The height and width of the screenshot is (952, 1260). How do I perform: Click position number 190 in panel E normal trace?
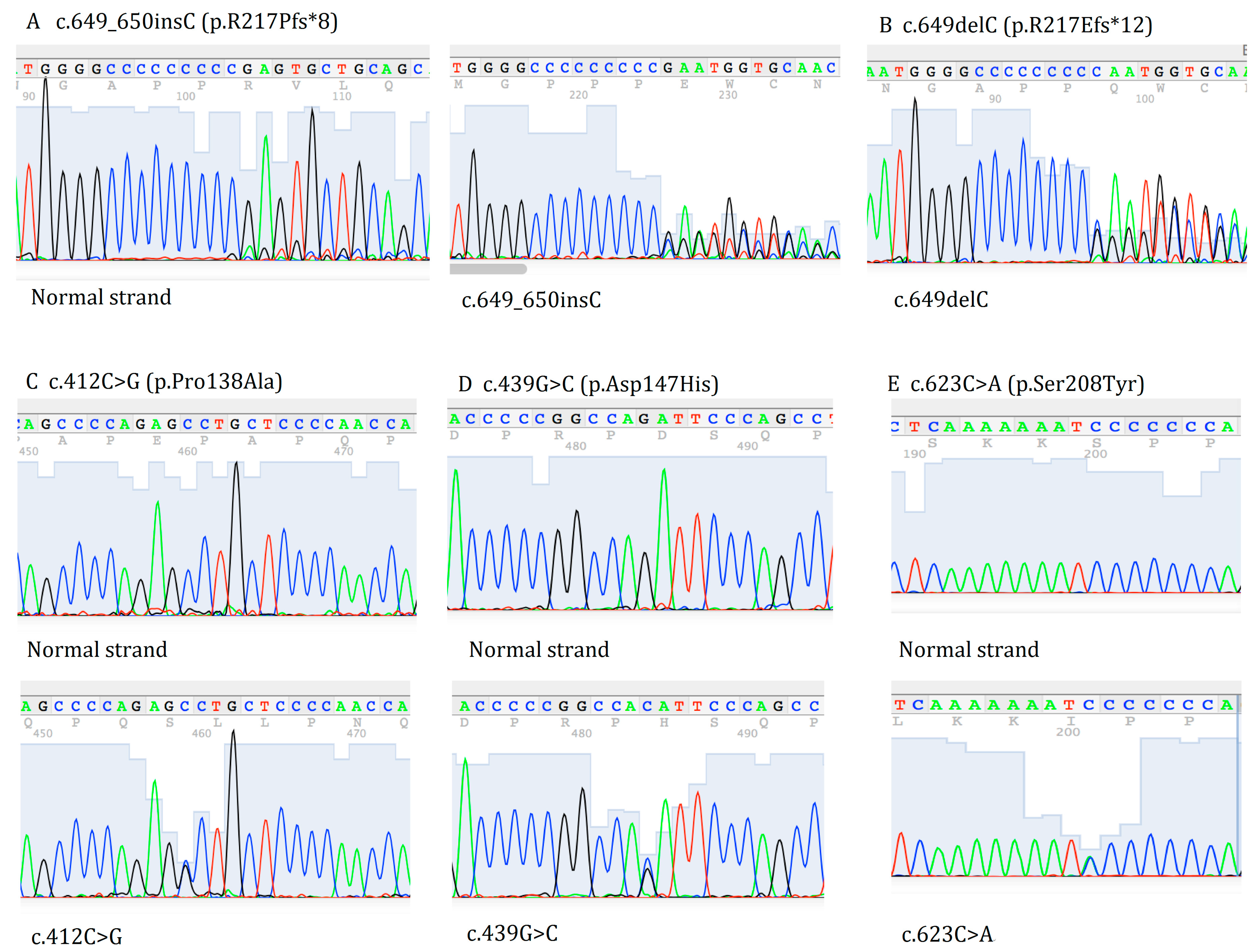pyautogui.click(x=914, y=454)
